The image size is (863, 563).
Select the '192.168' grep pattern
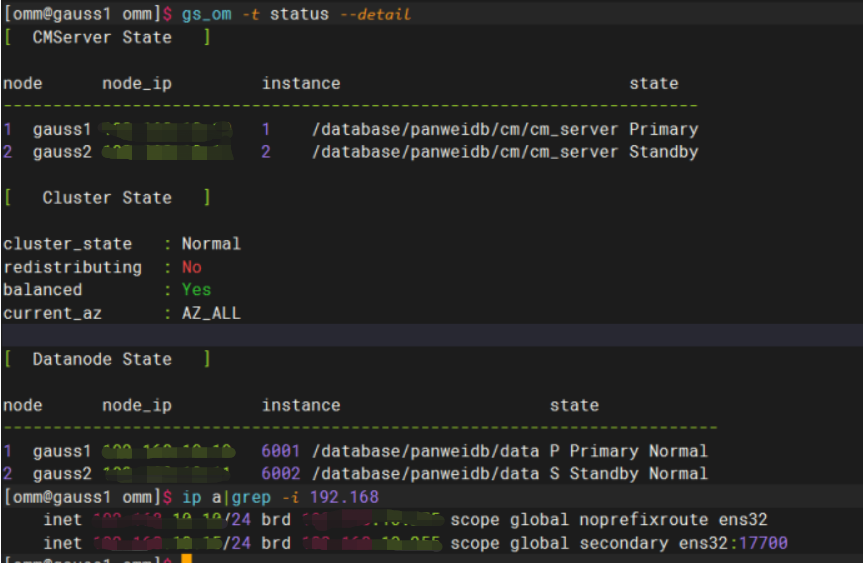coord(344,497)
